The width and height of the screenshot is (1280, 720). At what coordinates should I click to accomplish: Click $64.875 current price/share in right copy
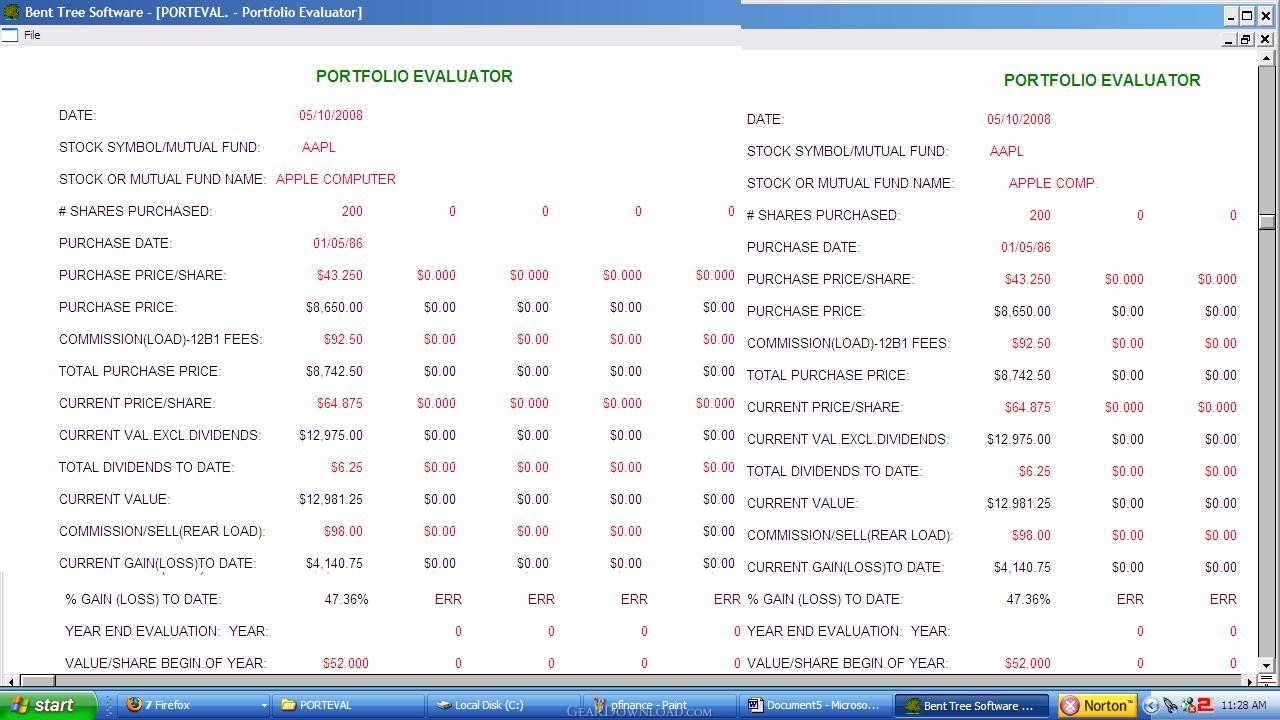click(x=1028, y=407)
